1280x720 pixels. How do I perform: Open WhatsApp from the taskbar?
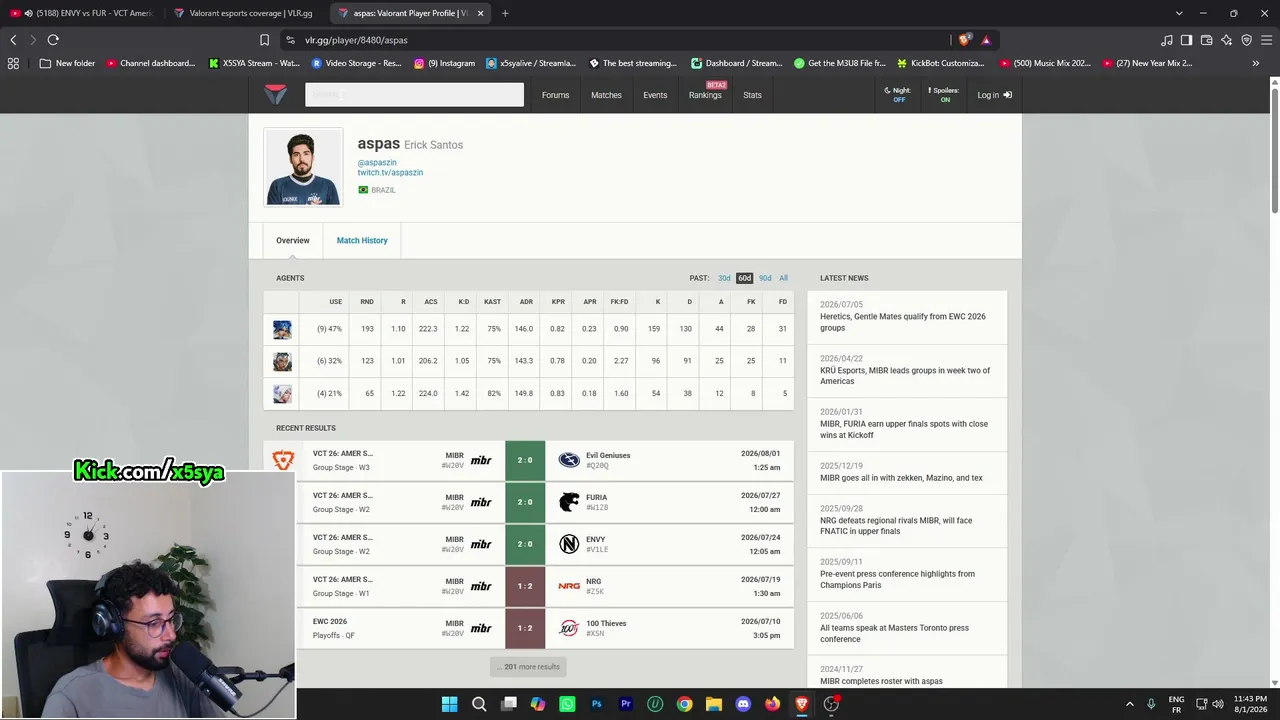click(567, 704)
